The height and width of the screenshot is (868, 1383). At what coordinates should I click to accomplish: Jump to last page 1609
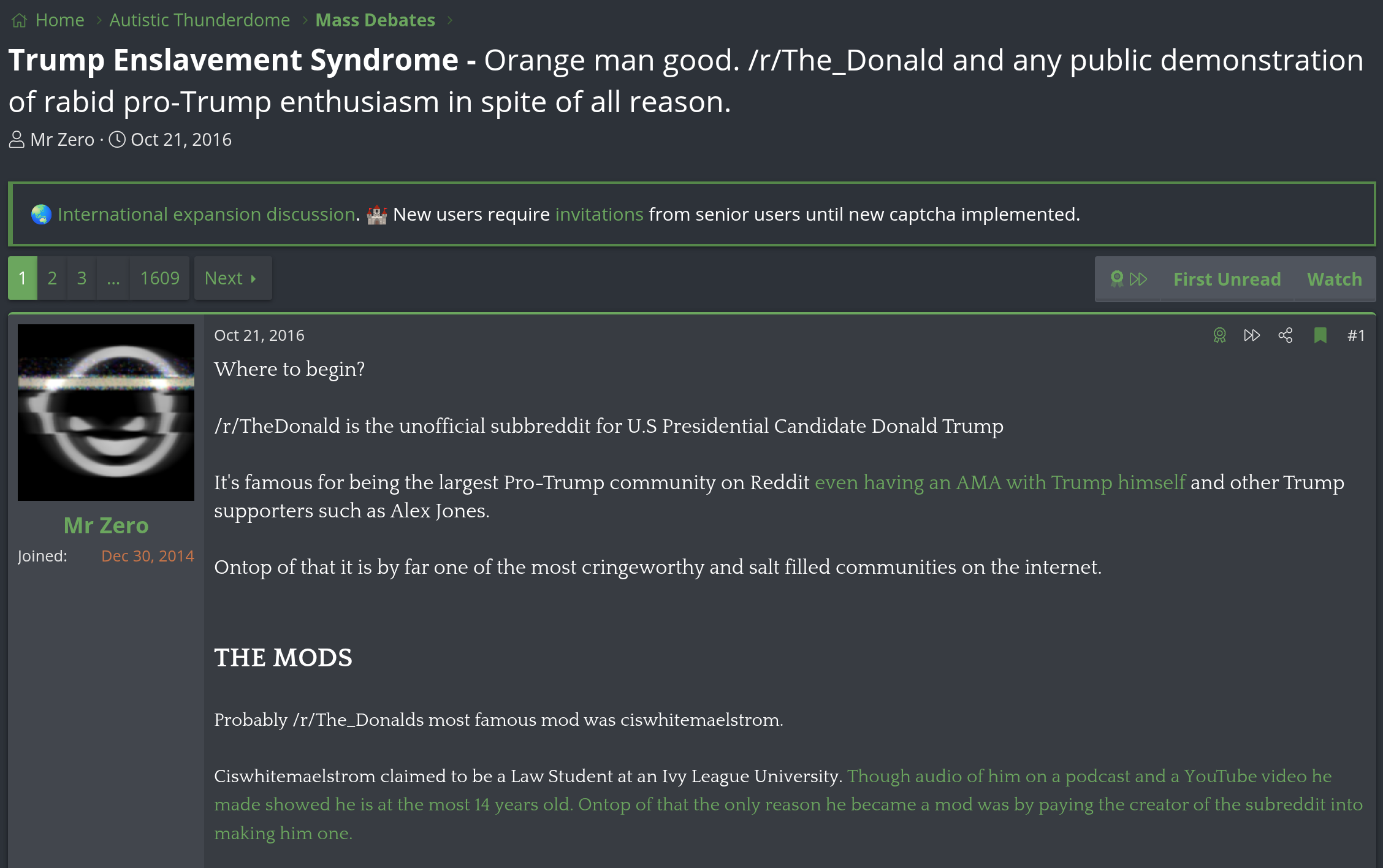pyautogui.click(x=159, y=278)
